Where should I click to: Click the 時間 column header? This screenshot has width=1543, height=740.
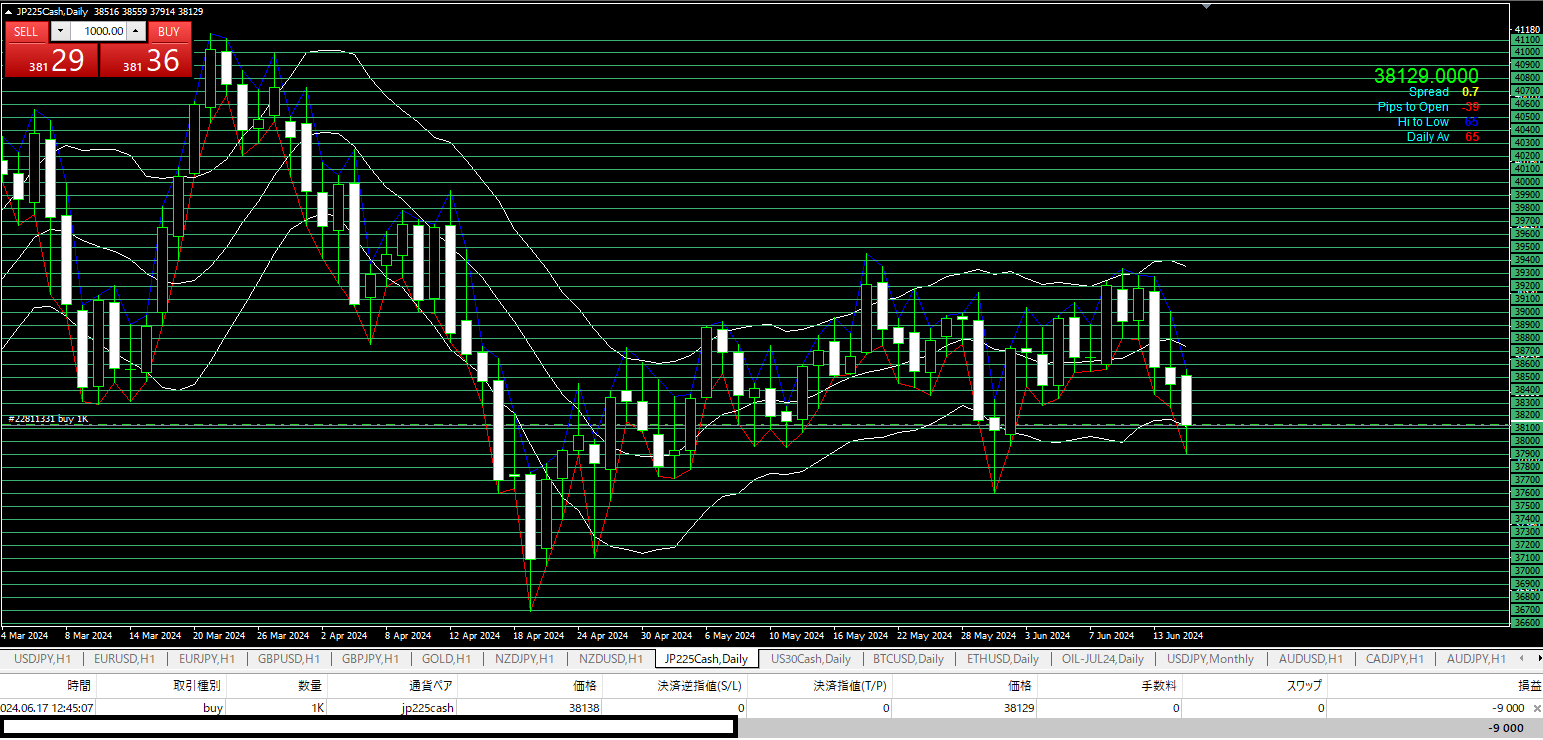click(x=79, y=686)
